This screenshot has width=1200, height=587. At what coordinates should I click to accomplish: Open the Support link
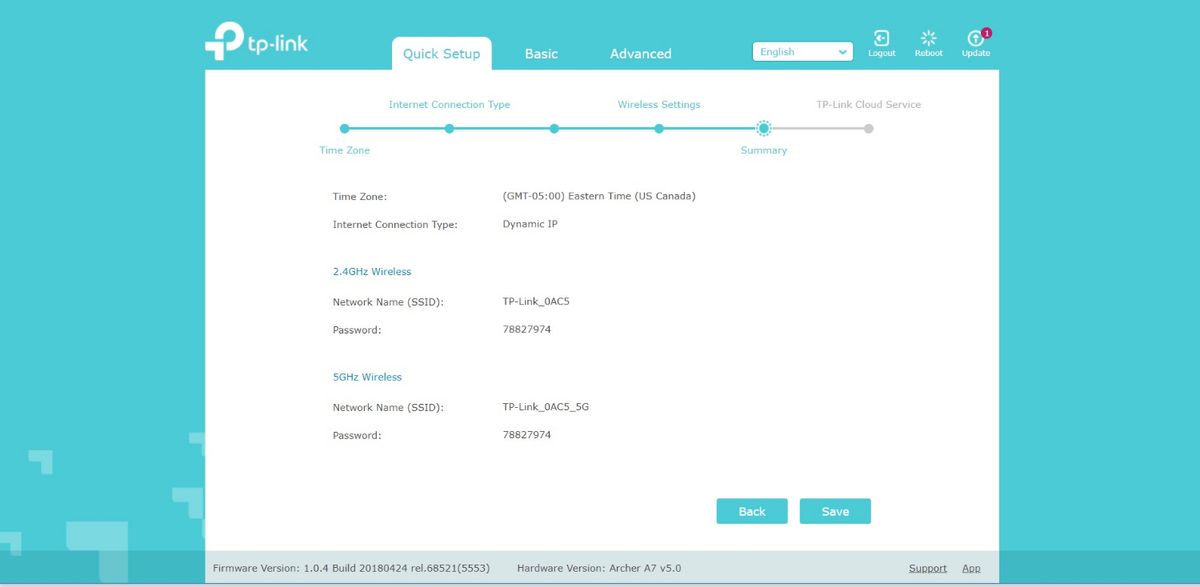[x=927, y=567]
